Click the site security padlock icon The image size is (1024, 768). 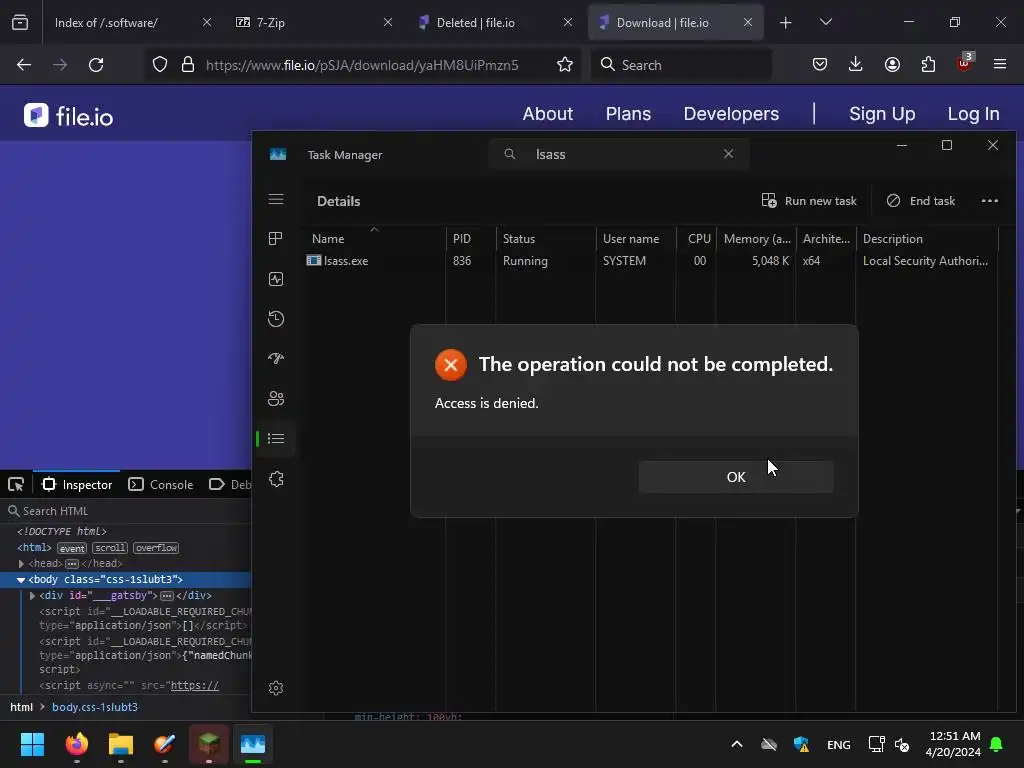pos(188,65)
